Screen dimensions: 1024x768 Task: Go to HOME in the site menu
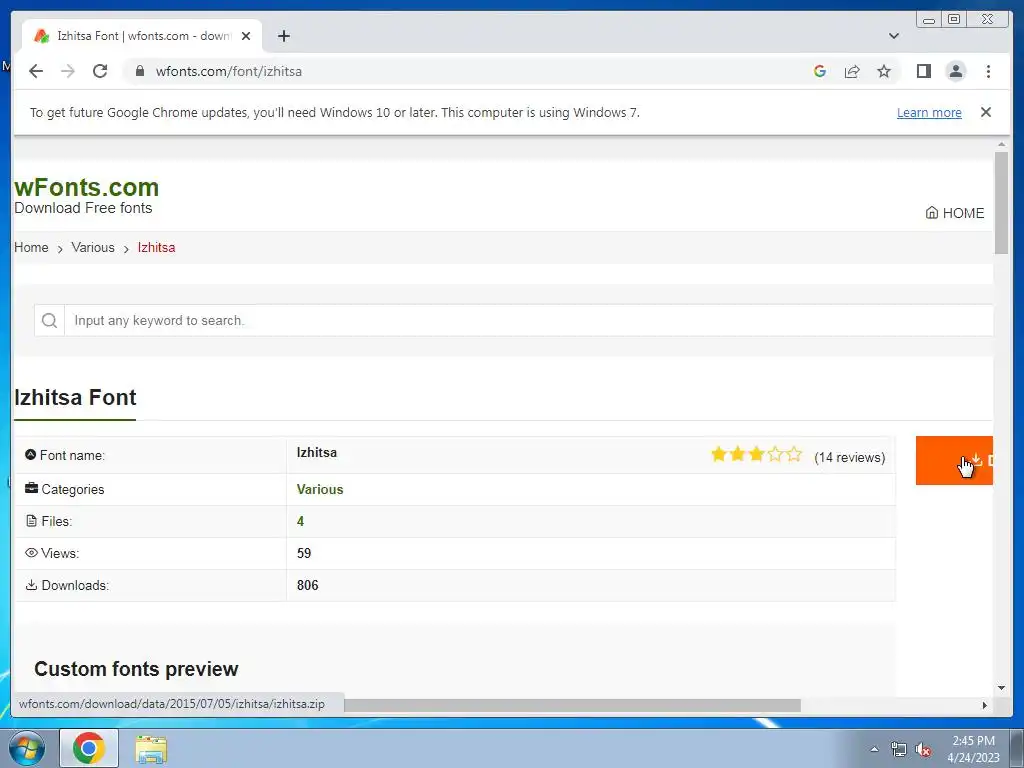click(x=955, y=213)
